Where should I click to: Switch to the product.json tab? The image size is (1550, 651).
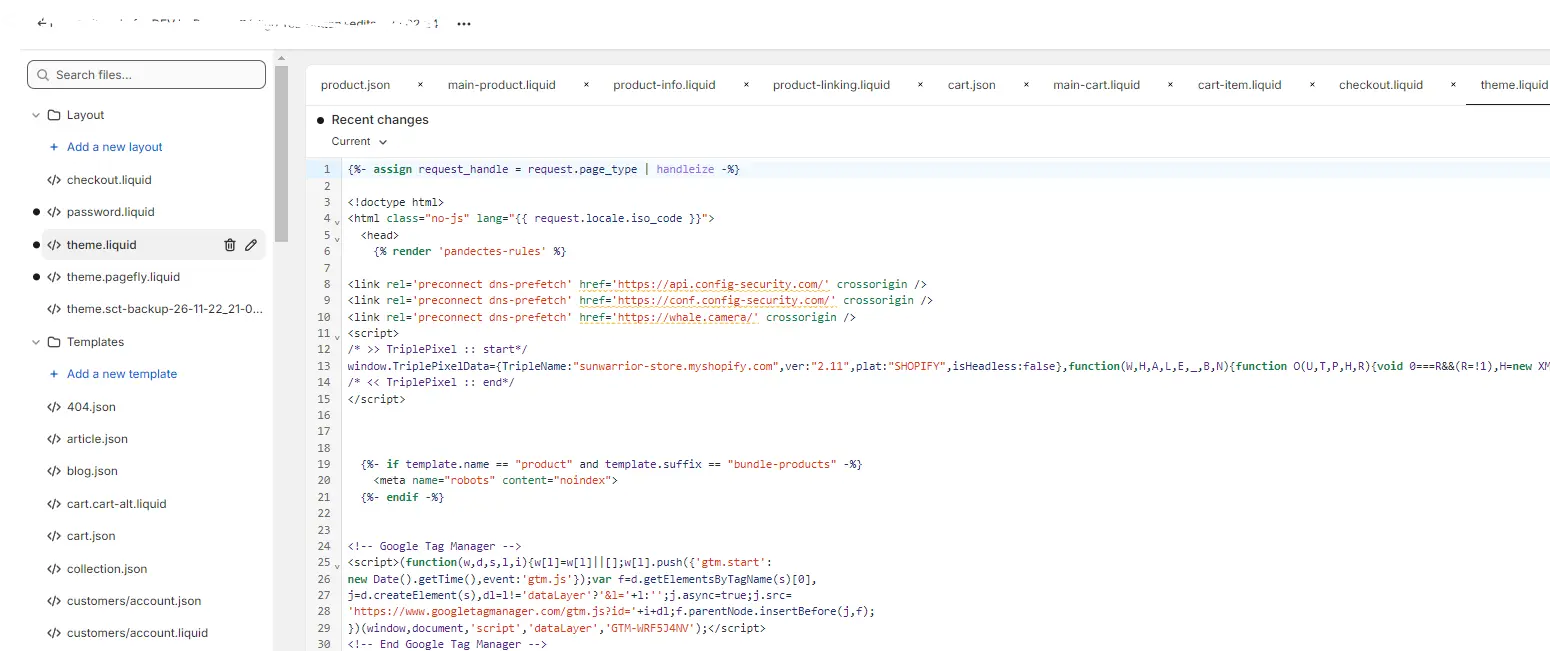pyautogui.click(x=355, y=85)
